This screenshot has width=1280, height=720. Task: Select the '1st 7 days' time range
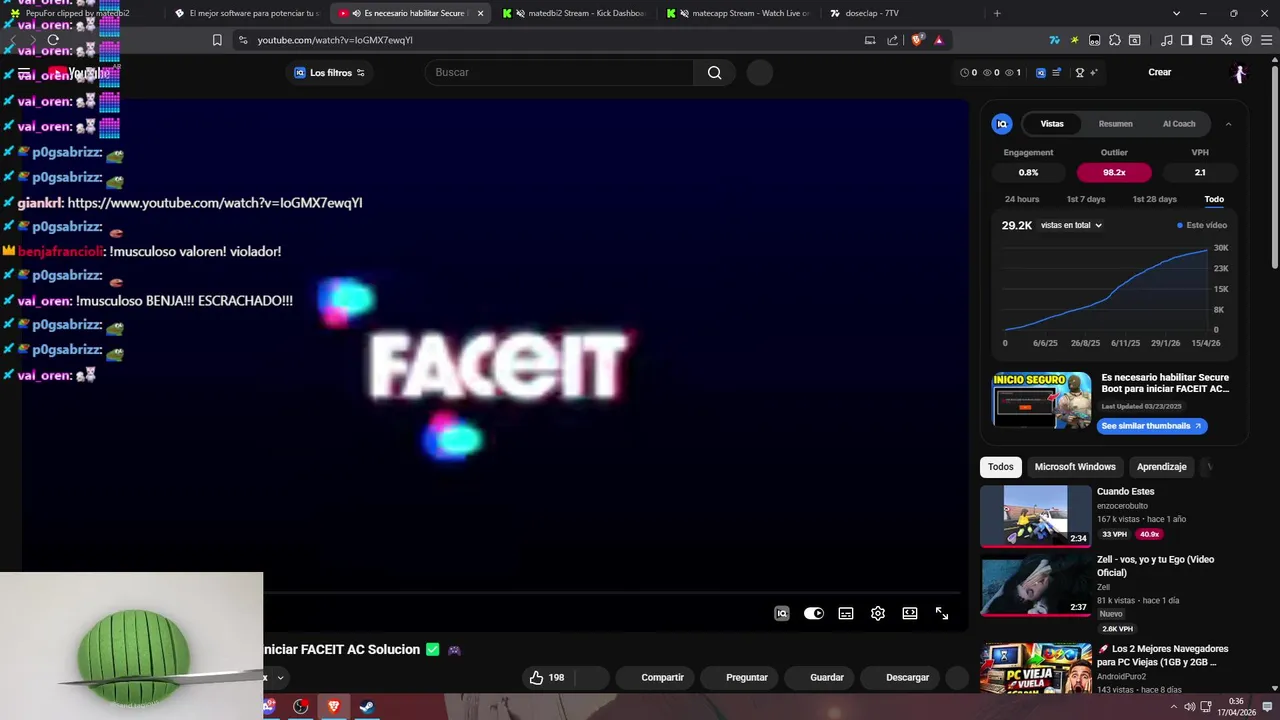(1086, 199)
